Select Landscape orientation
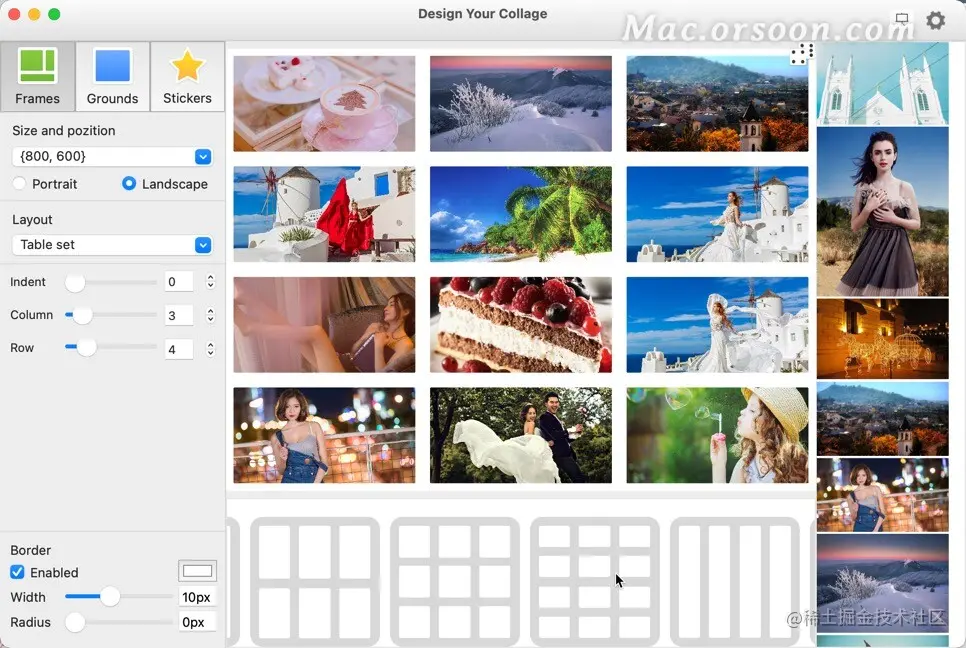The image size is (966, 648). point(129,184)
